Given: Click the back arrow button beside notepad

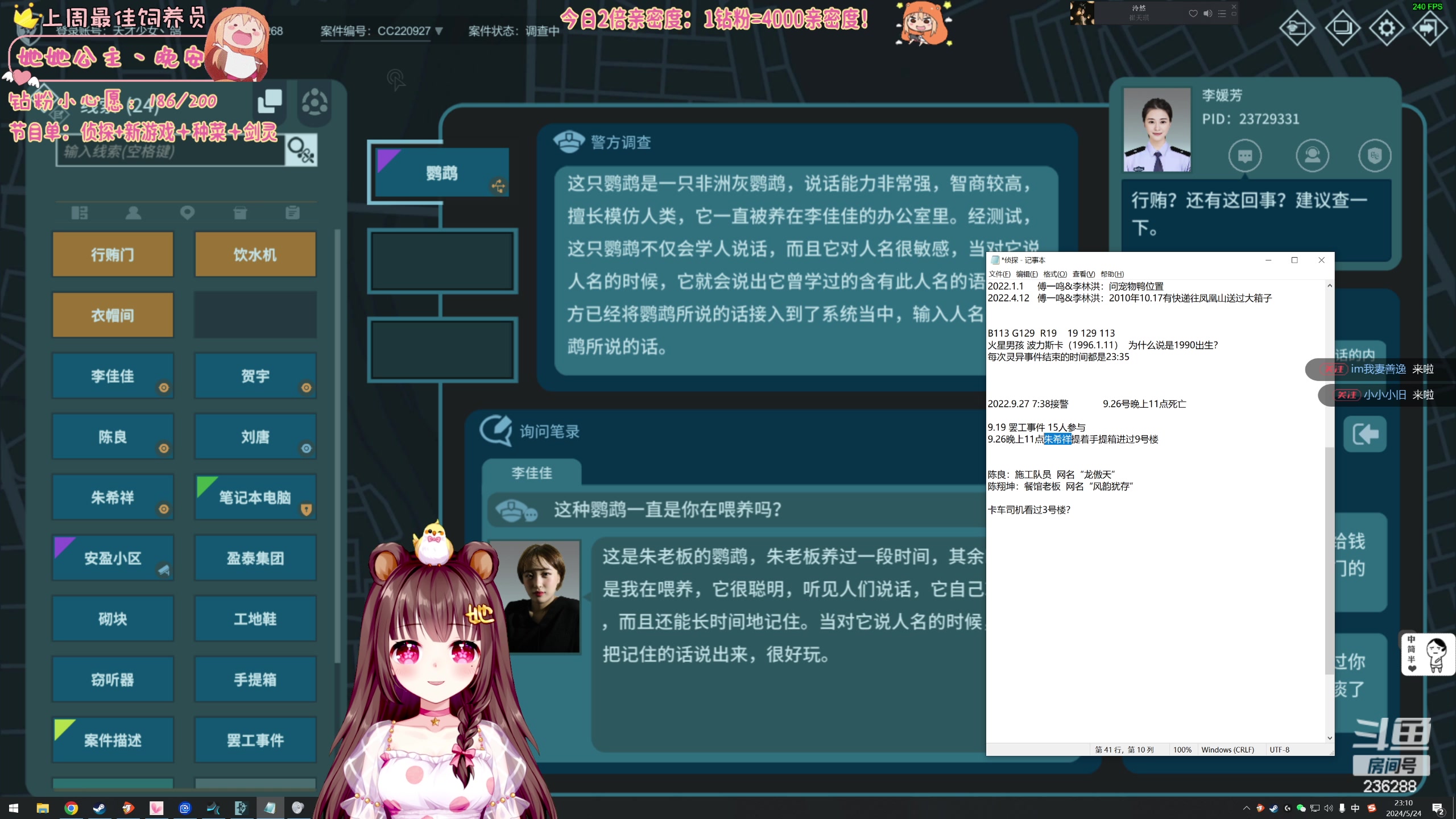Looking at the screenshot, I should (1364, 434).
